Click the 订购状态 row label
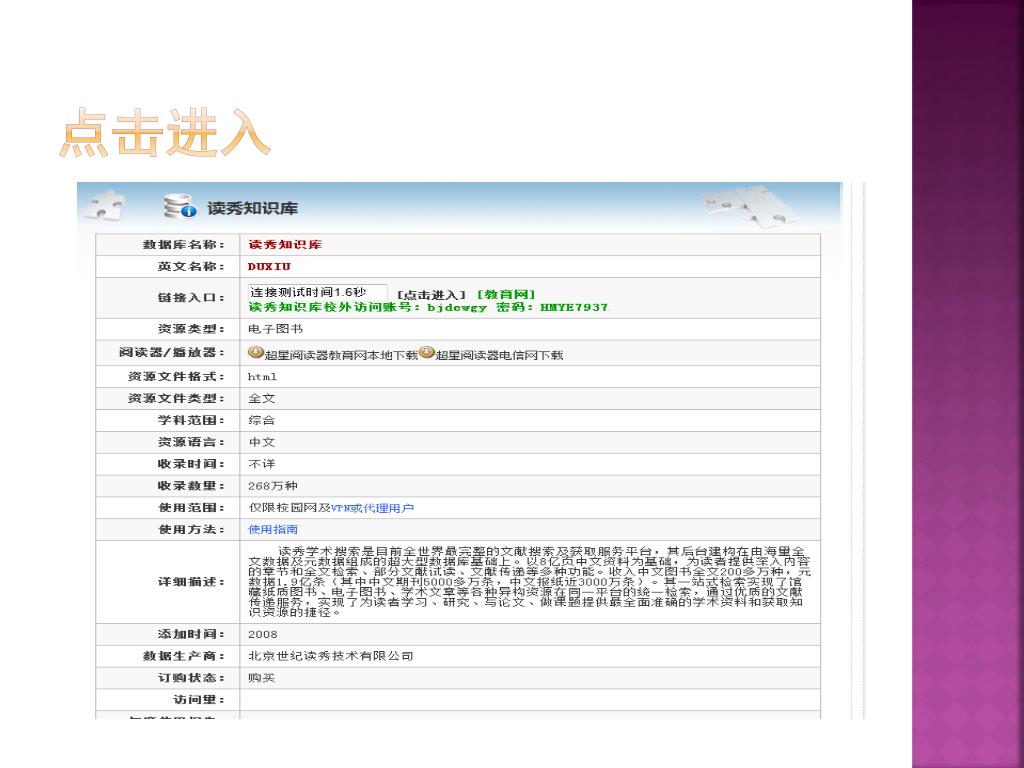Screen dimensions: 1024x768 click(x=191, y=678)
